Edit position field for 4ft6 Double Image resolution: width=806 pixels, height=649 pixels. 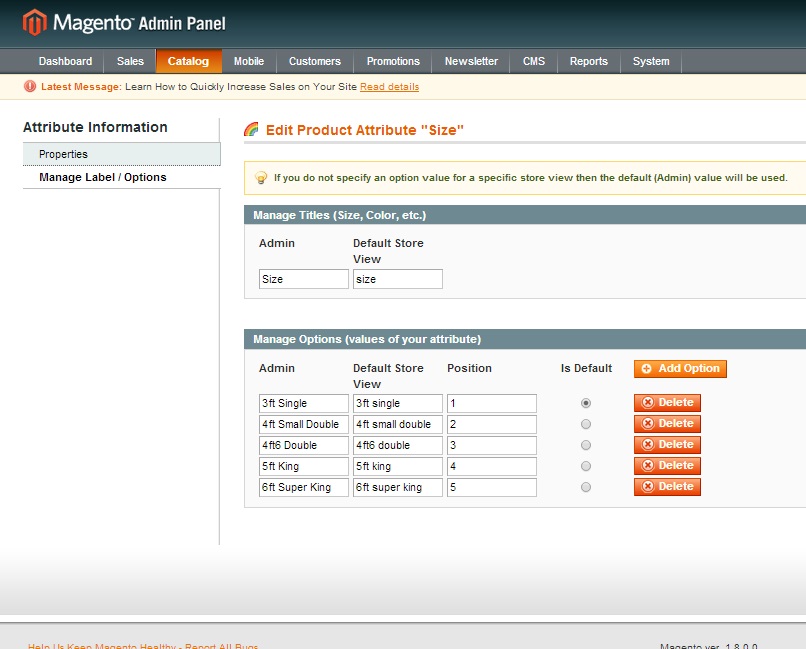click(x=491, y=445)
